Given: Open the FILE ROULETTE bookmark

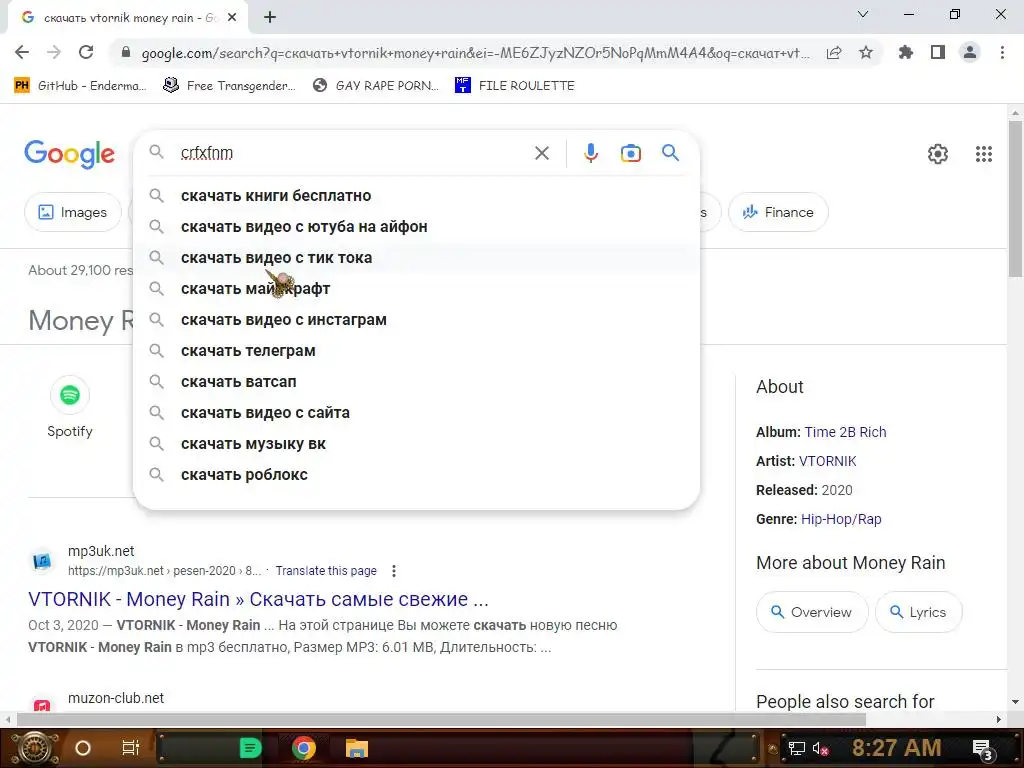Looking at the screenshot, I should 515,86.
